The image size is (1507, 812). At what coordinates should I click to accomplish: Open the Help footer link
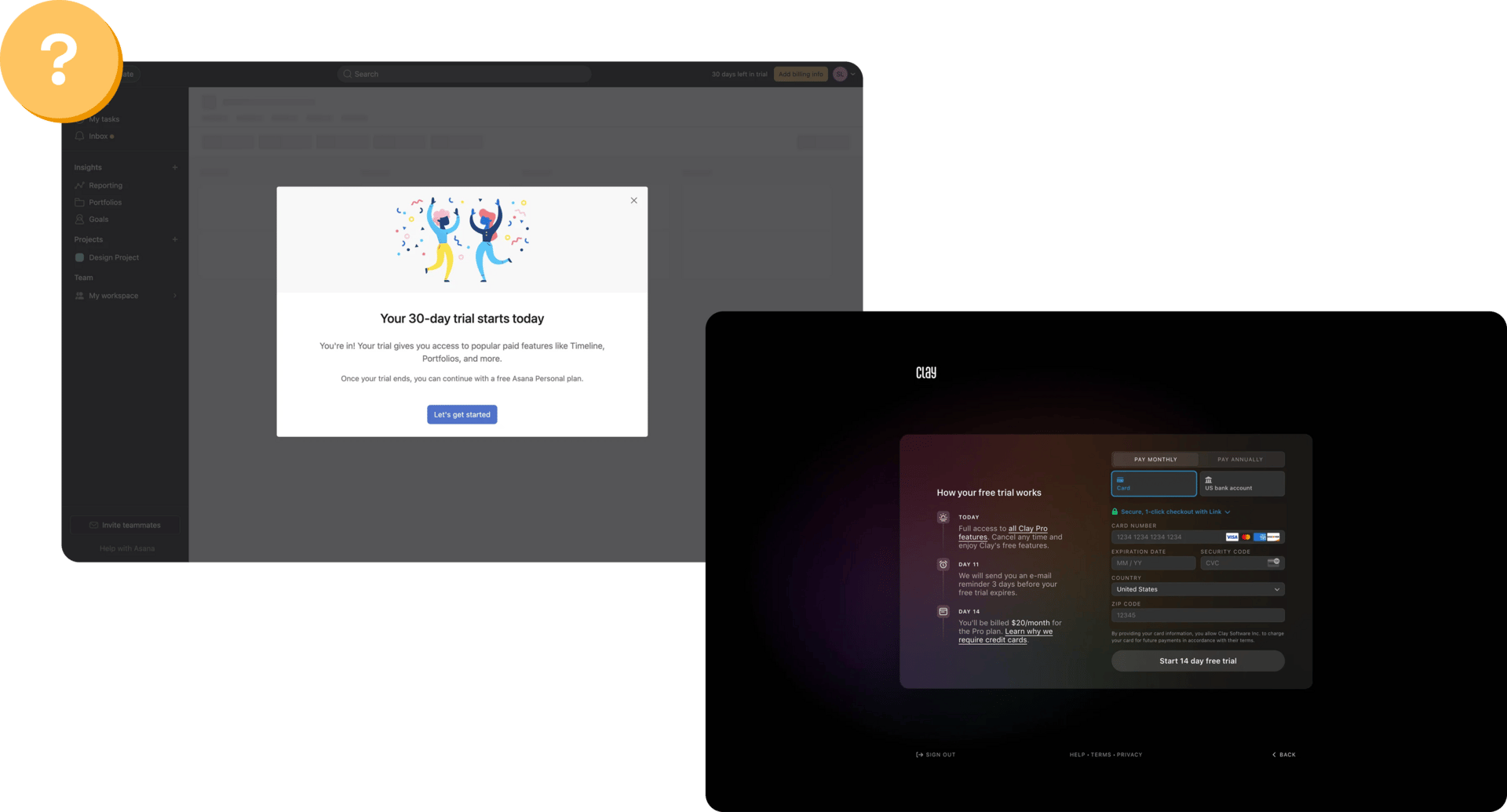tap(1077, 755)
